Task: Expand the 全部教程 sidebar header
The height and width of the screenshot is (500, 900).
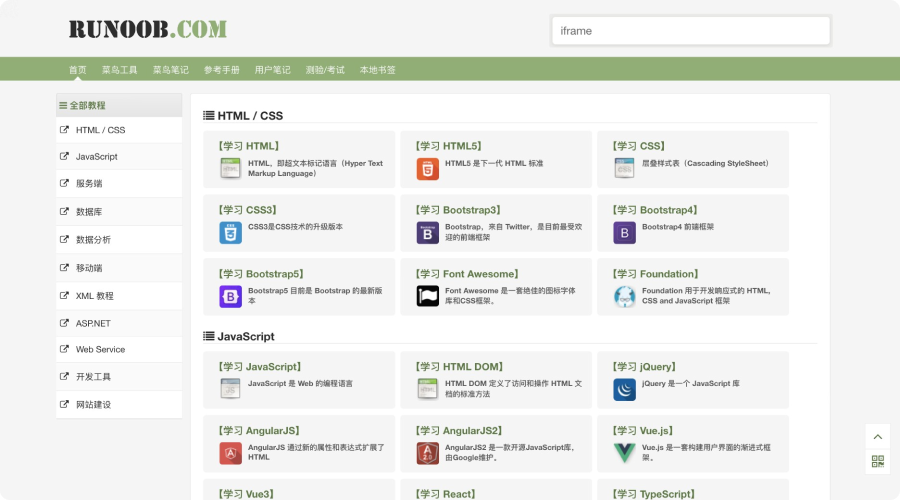Action: pyautogui.click(x=84, y=105)
